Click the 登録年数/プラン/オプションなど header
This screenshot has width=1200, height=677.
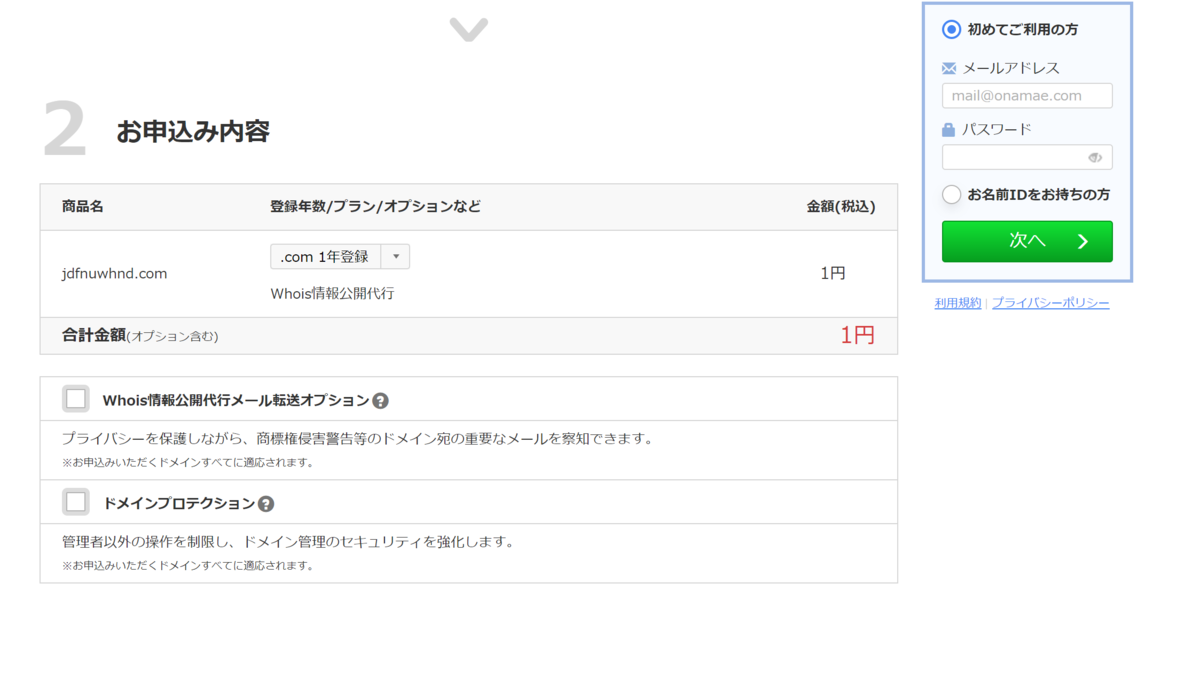(375, 207)
